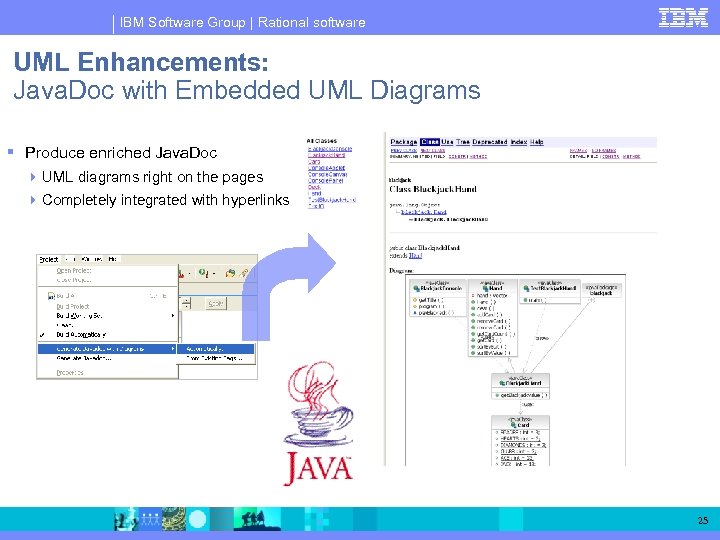The height and width of the screenshot is (540, 720).
Task: Click the FRAMES link in navigation bar
Action: (578, 150)
